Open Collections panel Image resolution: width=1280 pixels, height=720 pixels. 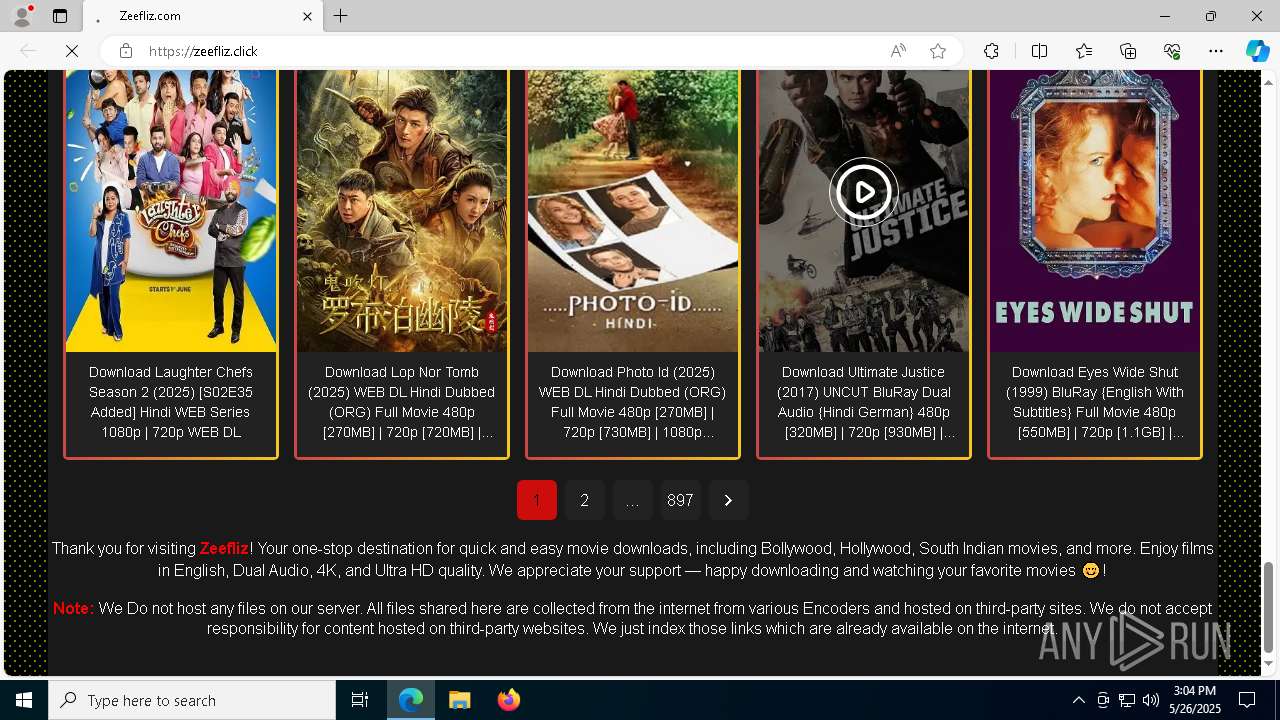(1128, 51)
